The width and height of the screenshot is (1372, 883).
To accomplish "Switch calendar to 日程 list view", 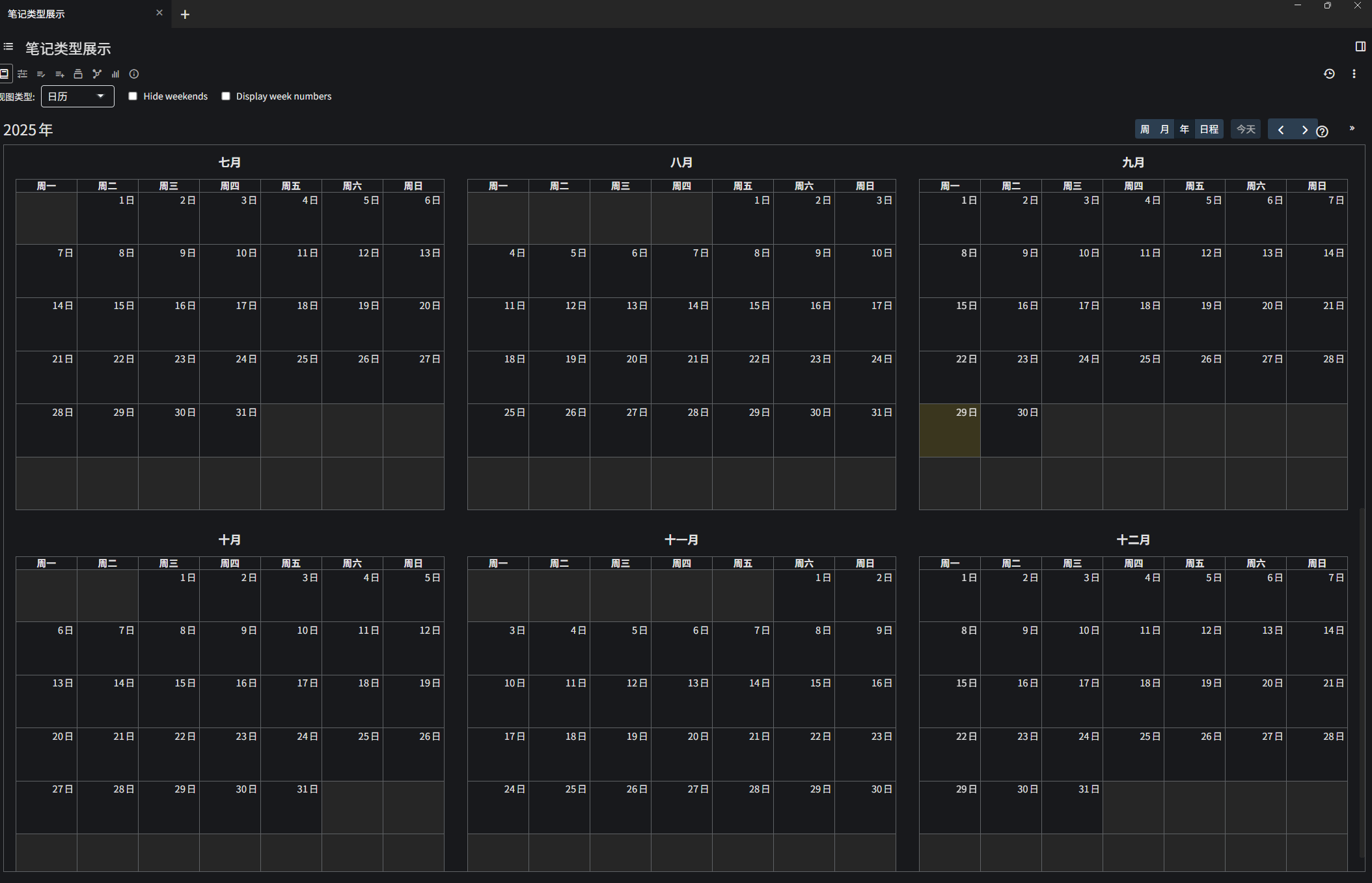I will point(1209,129).
